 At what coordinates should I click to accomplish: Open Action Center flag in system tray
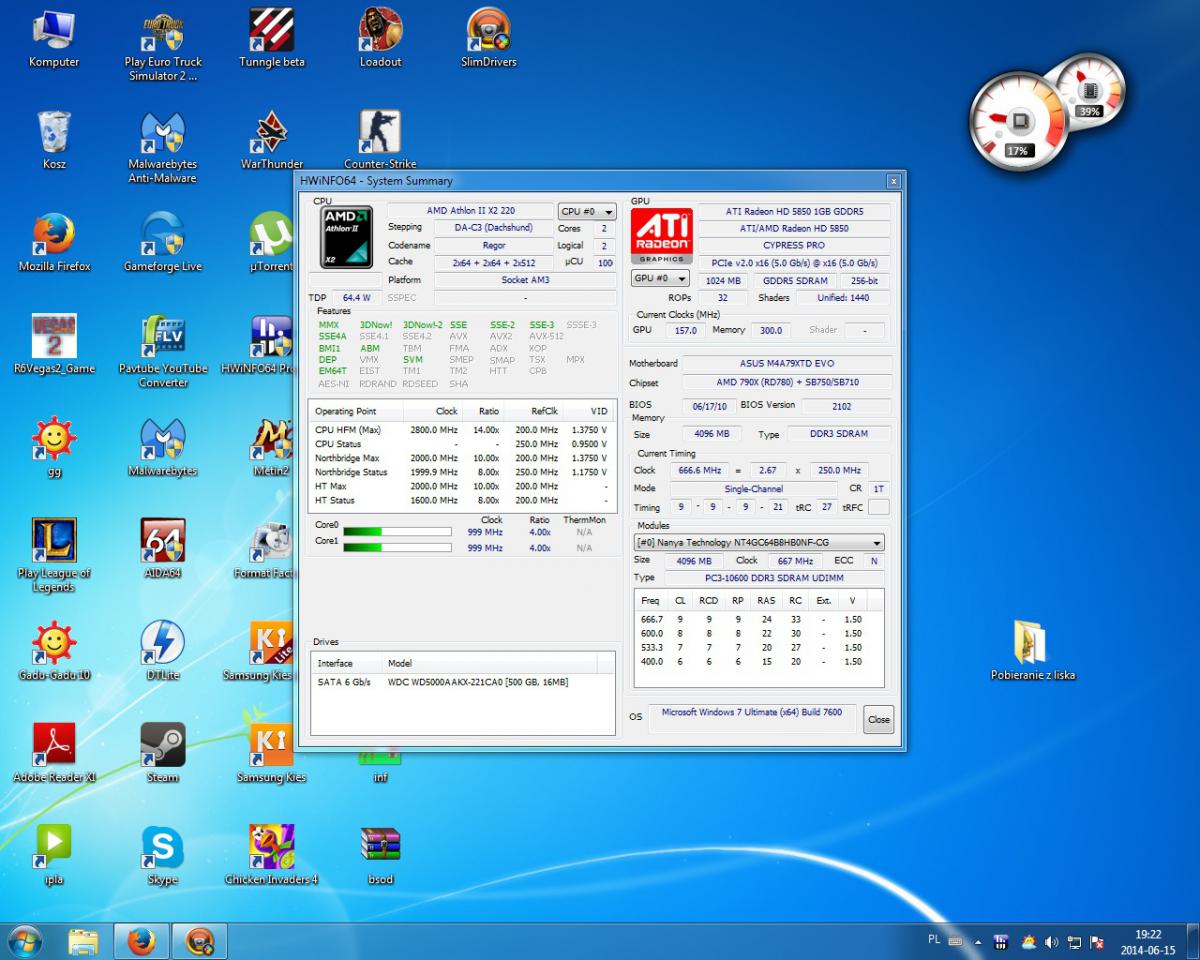coord(1097,942)
